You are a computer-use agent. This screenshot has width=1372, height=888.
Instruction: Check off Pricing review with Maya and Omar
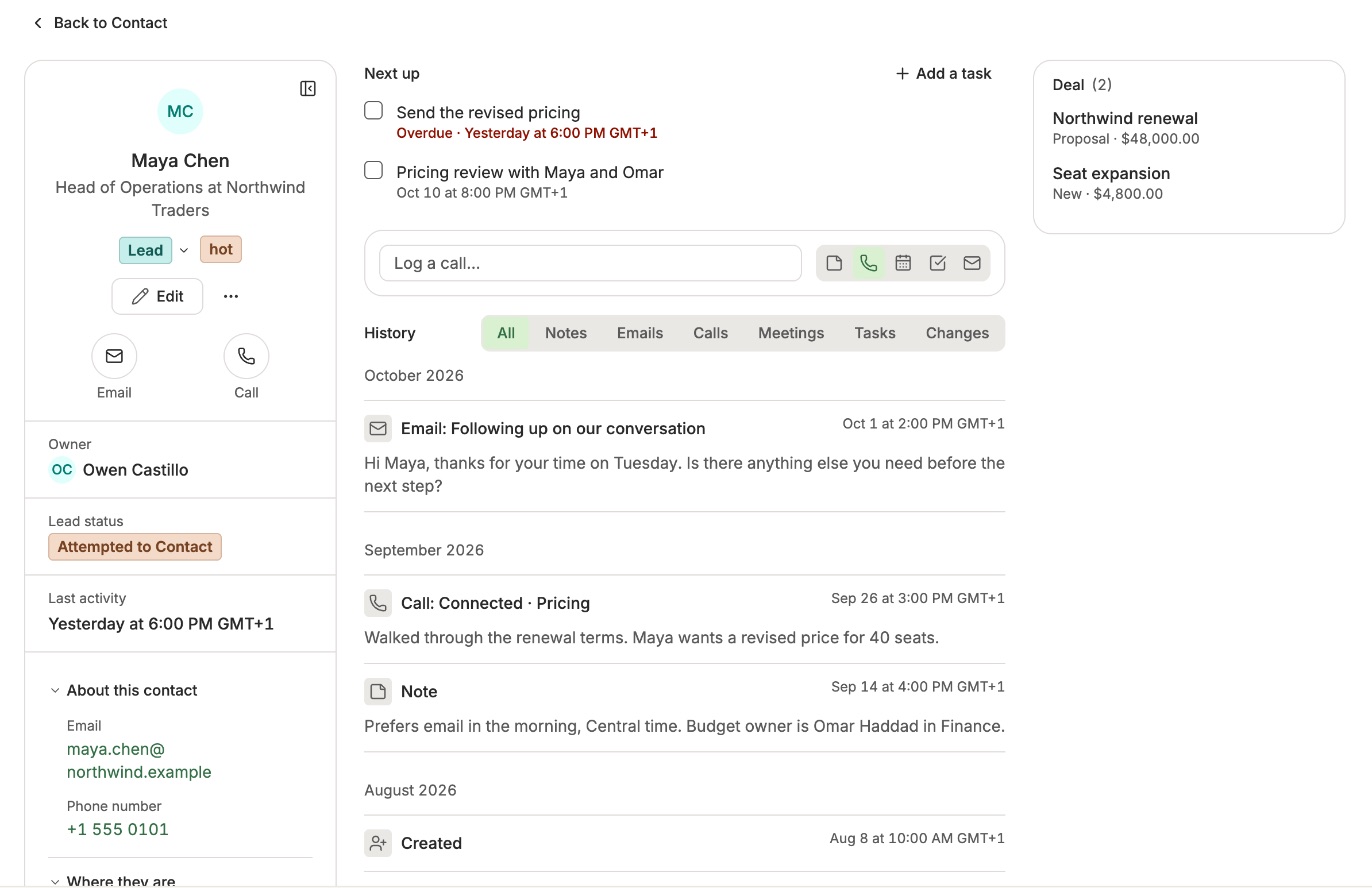point(374,170)
